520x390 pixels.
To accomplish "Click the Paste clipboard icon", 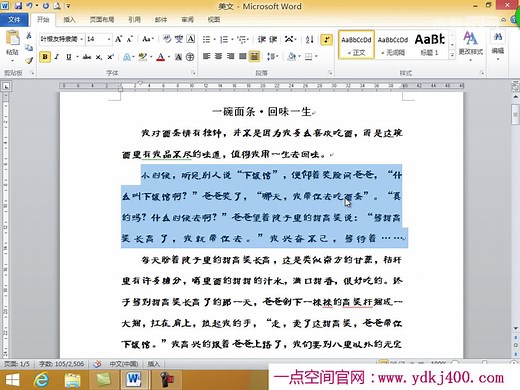I will point(12,38).
